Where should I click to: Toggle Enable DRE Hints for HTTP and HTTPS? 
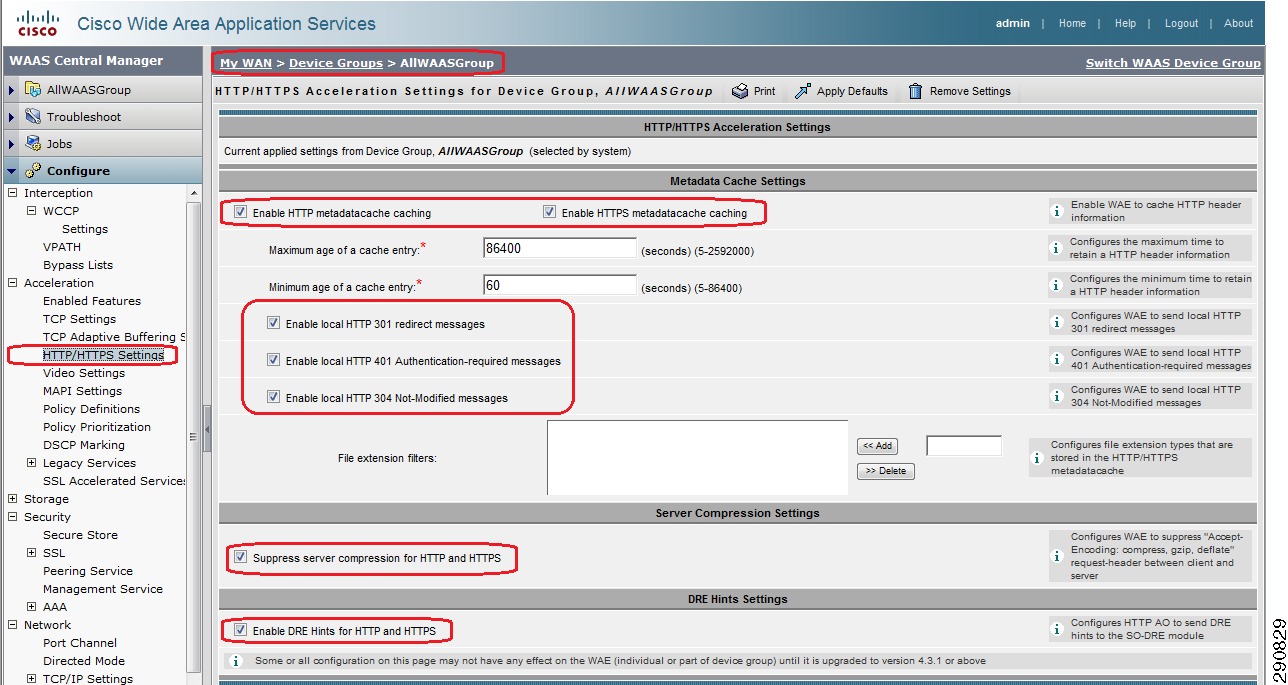click(240, 630)
